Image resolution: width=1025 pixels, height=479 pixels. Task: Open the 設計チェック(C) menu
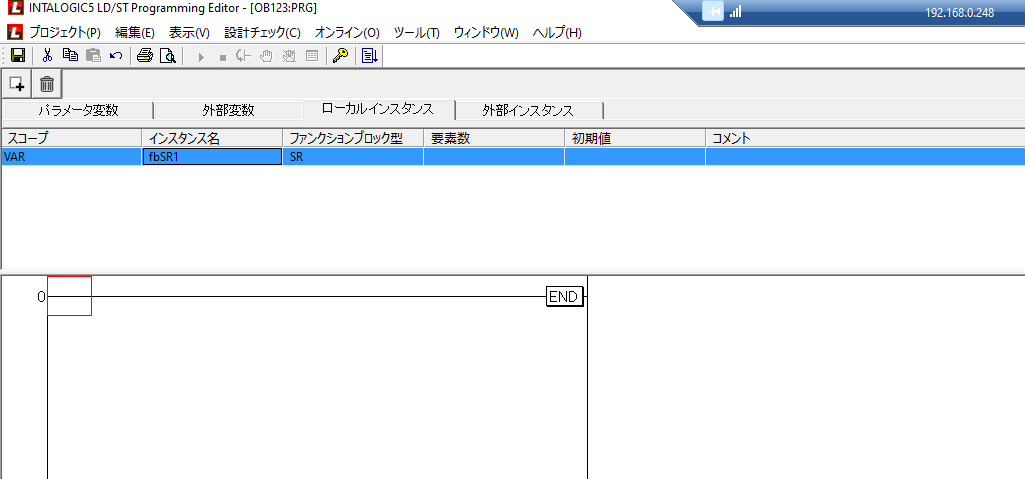[x=262, y=32]
